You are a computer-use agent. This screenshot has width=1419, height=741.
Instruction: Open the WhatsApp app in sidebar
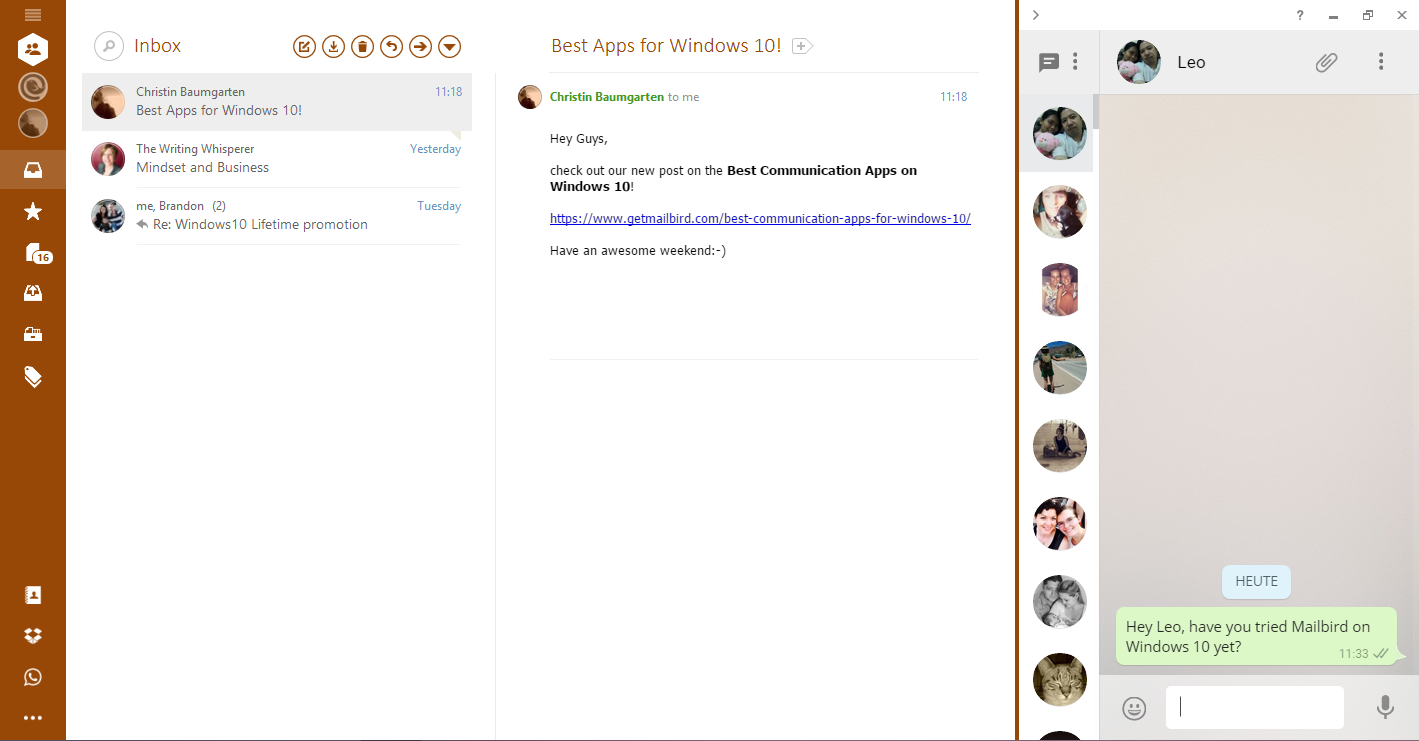coord(33,677)
